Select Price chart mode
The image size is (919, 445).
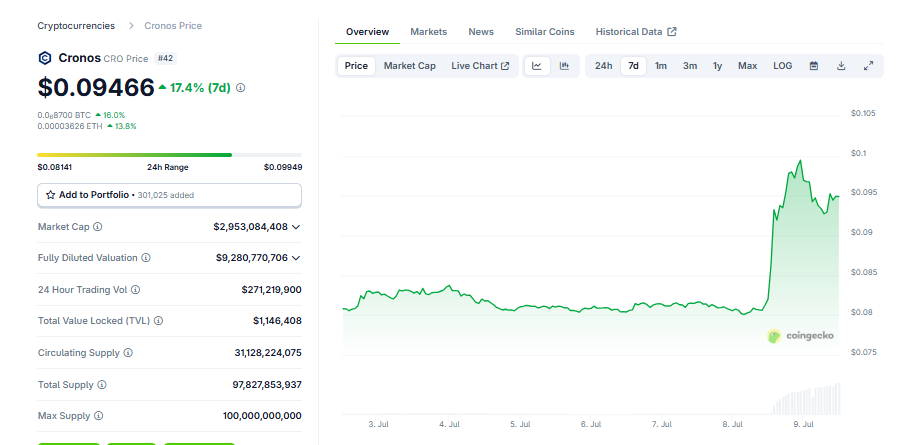(x=356, y=66)
